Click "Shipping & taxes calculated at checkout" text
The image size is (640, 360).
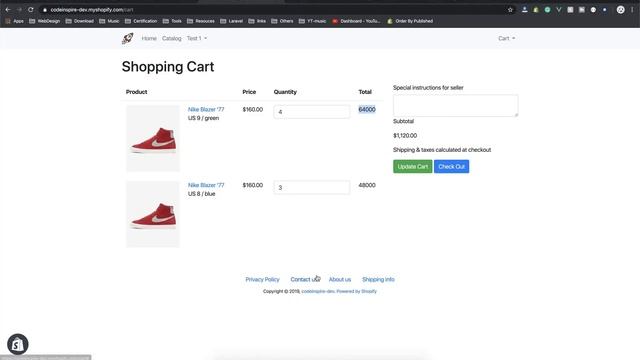coord(442,150)
